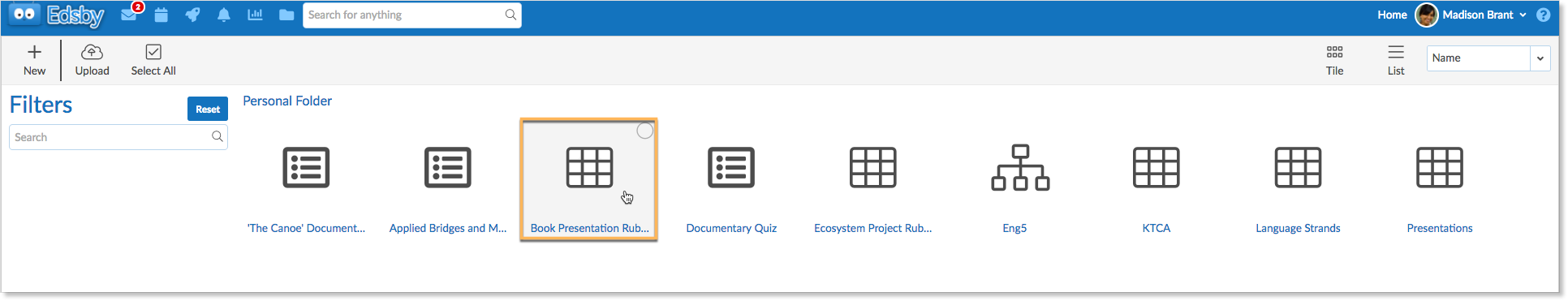This screenshot has width=1568, height=301.
Task: Open the Madison Brant user menu
Action: [x=1471, y=15]
